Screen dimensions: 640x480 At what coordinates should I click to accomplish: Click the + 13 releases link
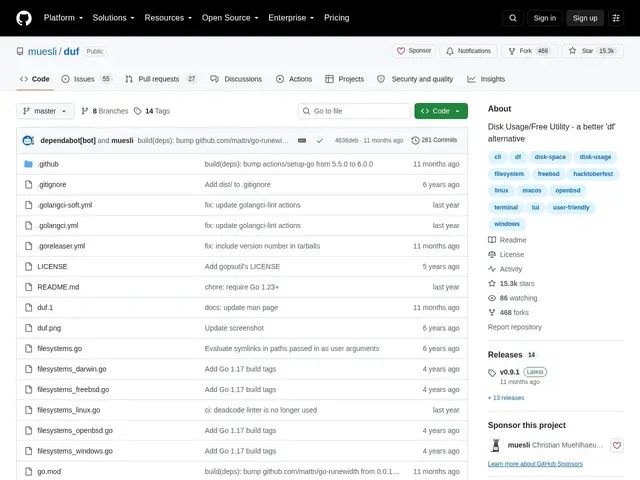[506, 398]
